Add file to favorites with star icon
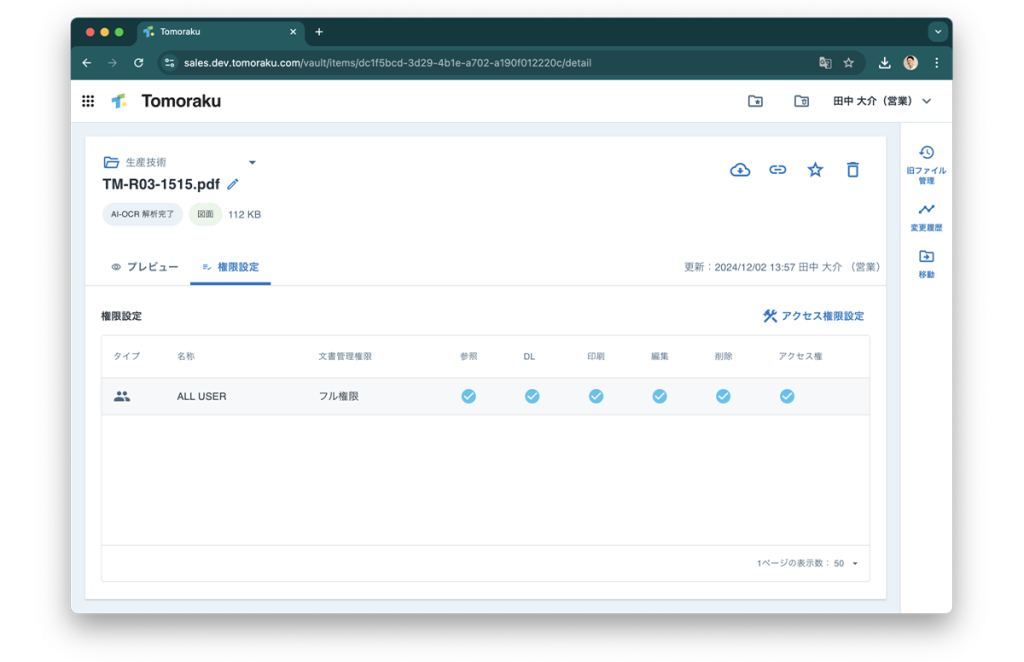This screenshot has width=1024, height=662. coord(815,170)
